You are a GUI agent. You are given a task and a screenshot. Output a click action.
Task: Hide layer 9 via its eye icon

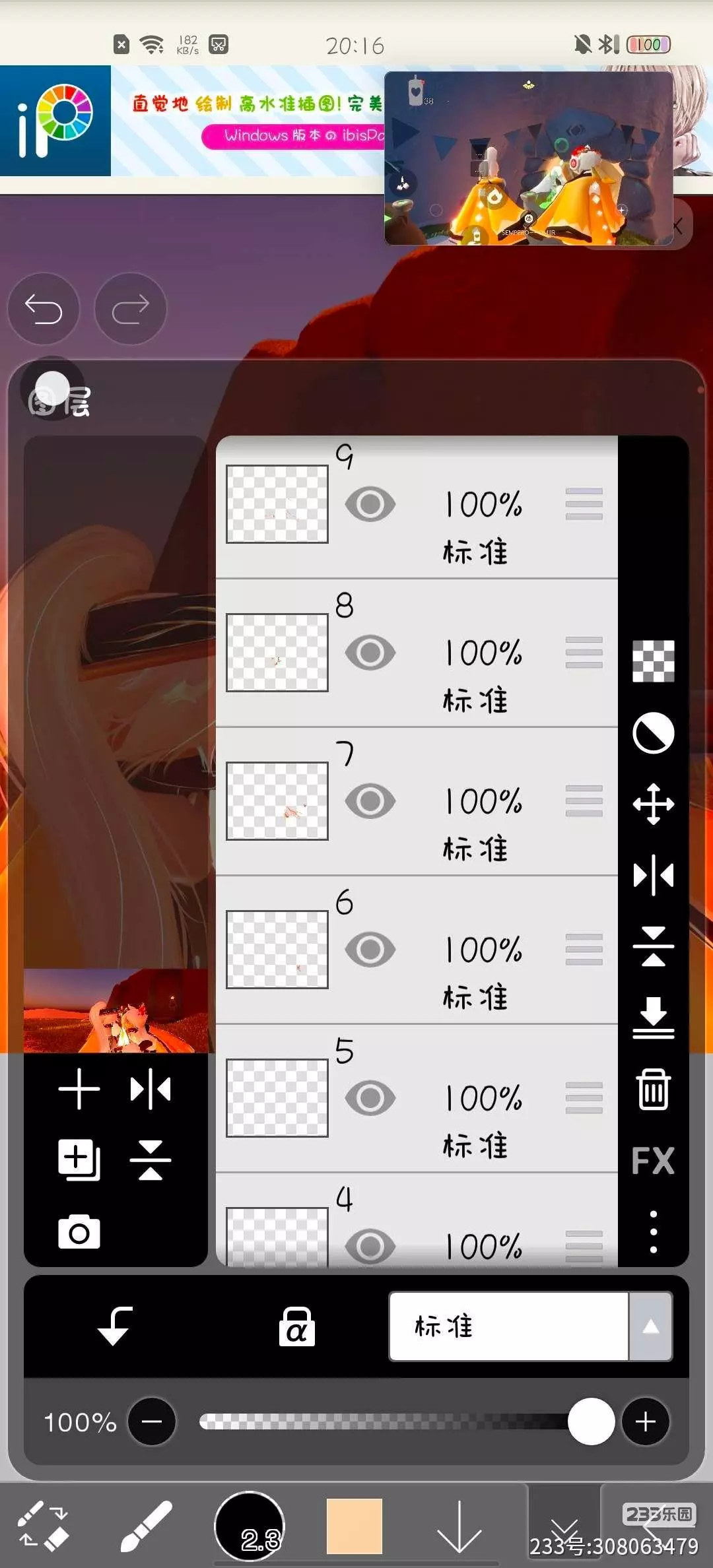pos(370,504)
